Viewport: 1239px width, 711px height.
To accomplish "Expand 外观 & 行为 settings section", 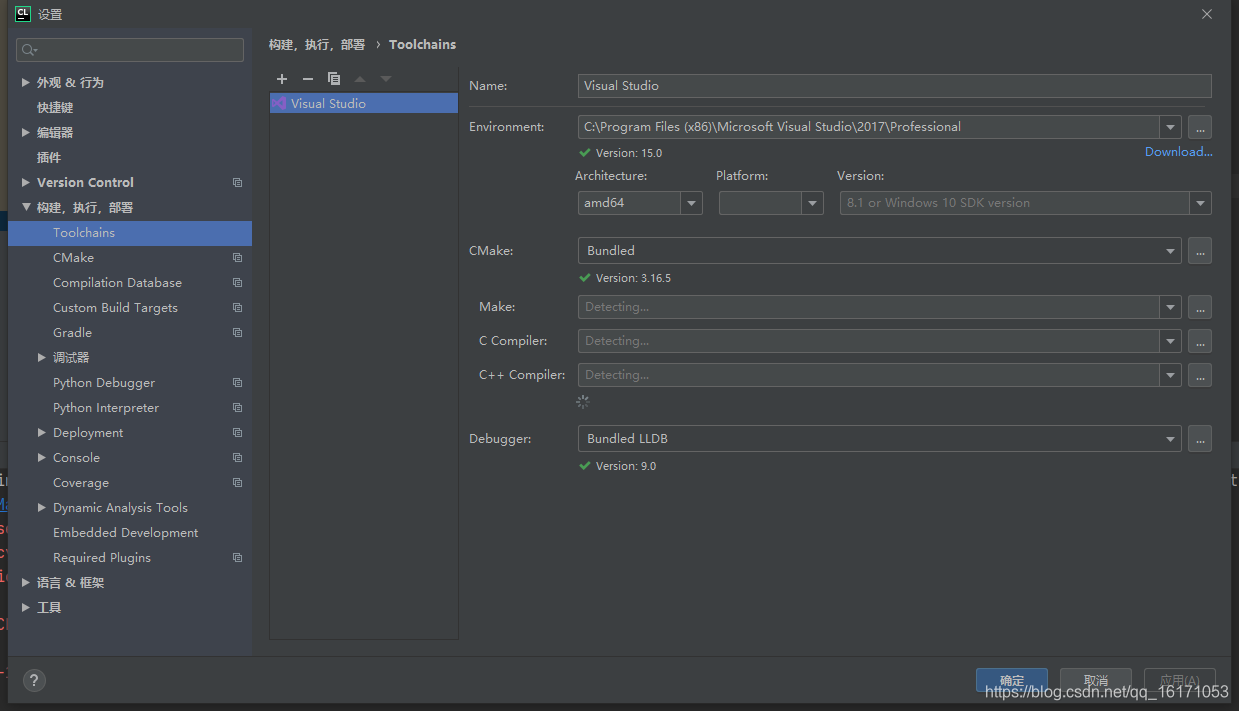I will (x=26, y=82).
